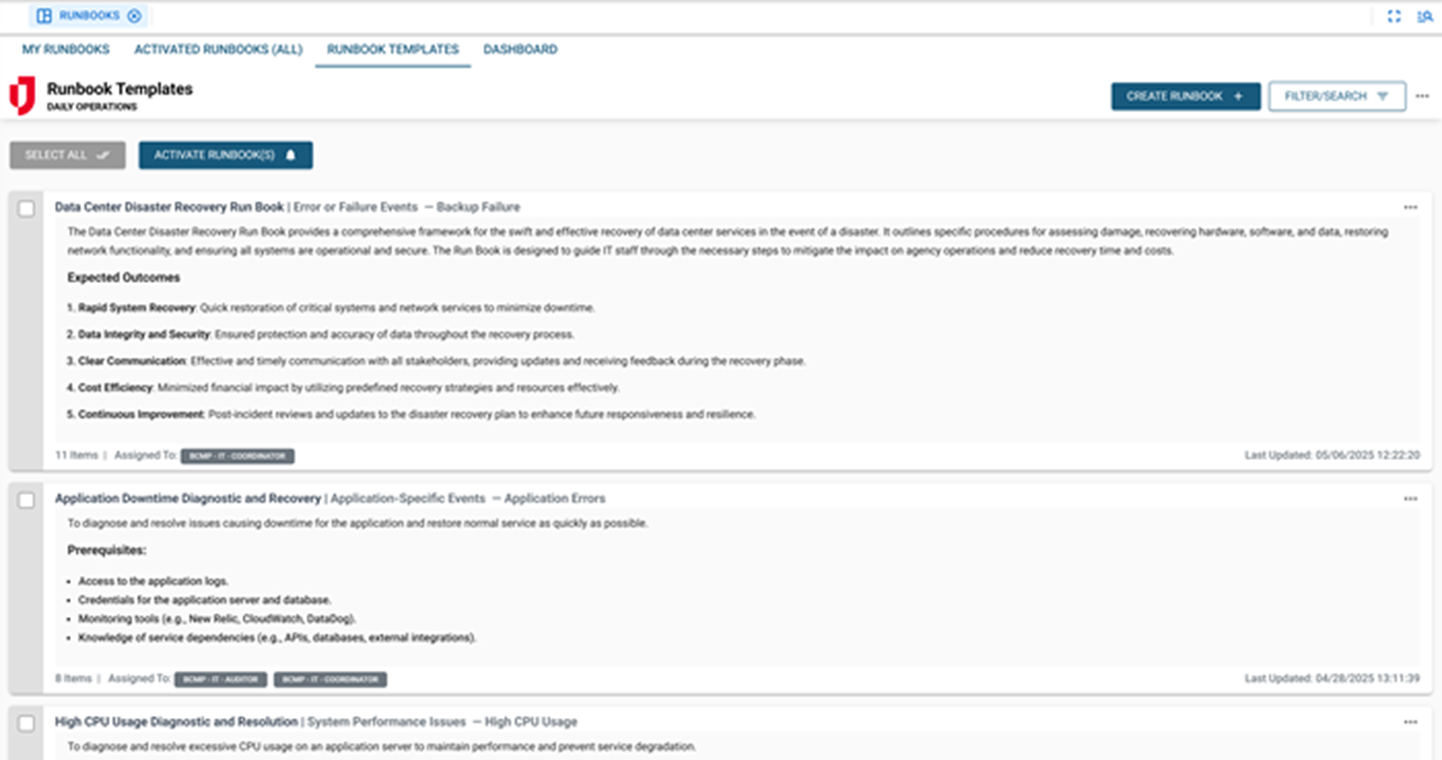Expand the Filter/Search dropdown
Viewport: 1442px width, 760px height.
coord(1337,96)
